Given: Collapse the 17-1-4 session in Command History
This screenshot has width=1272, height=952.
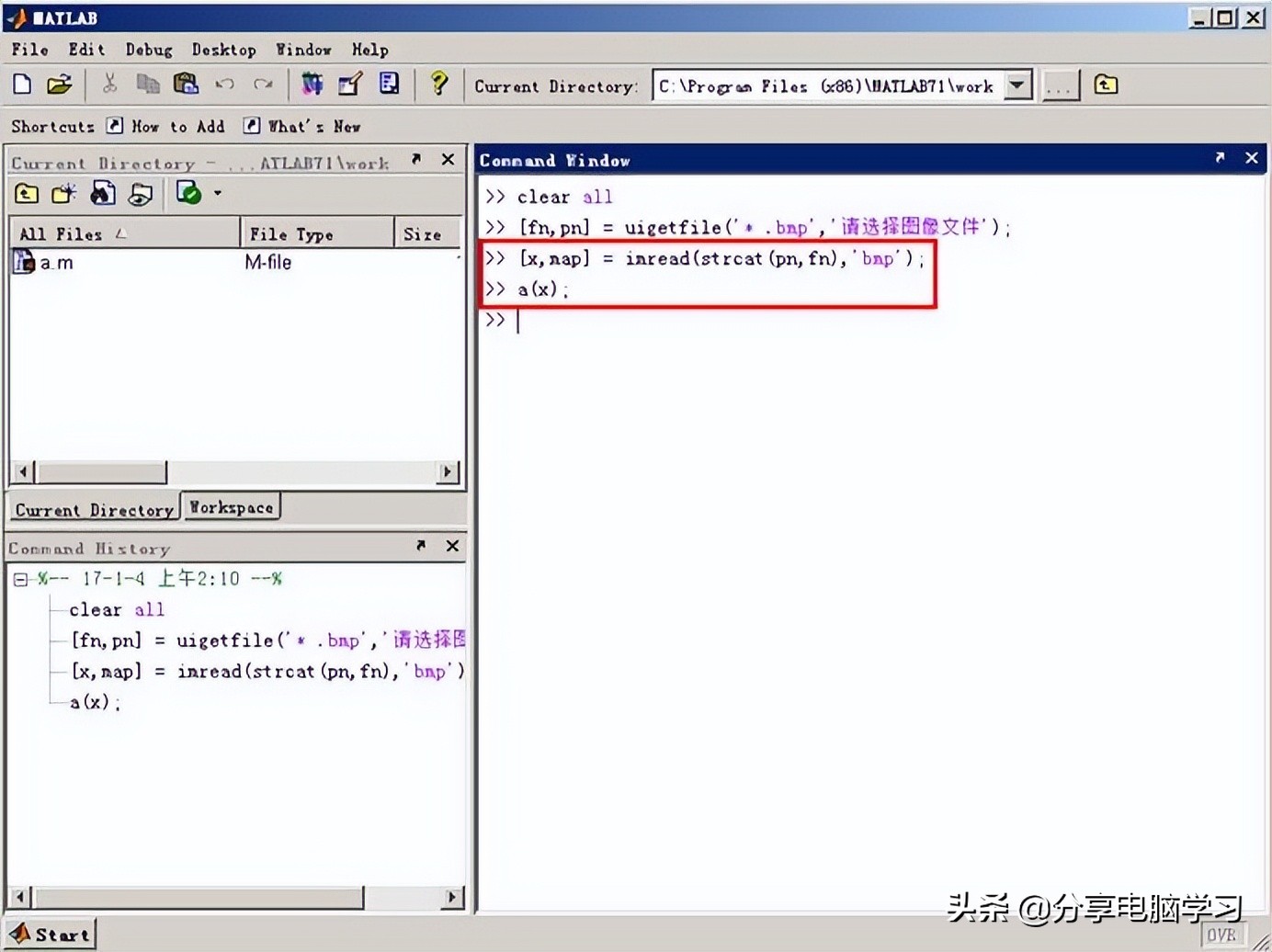Looking at the screenshot, I should (20, 579).
